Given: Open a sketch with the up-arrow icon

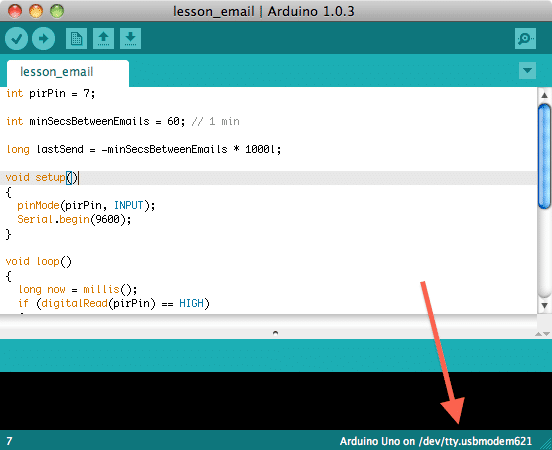Looking at the screenshot, I should (x=103, y=38).
